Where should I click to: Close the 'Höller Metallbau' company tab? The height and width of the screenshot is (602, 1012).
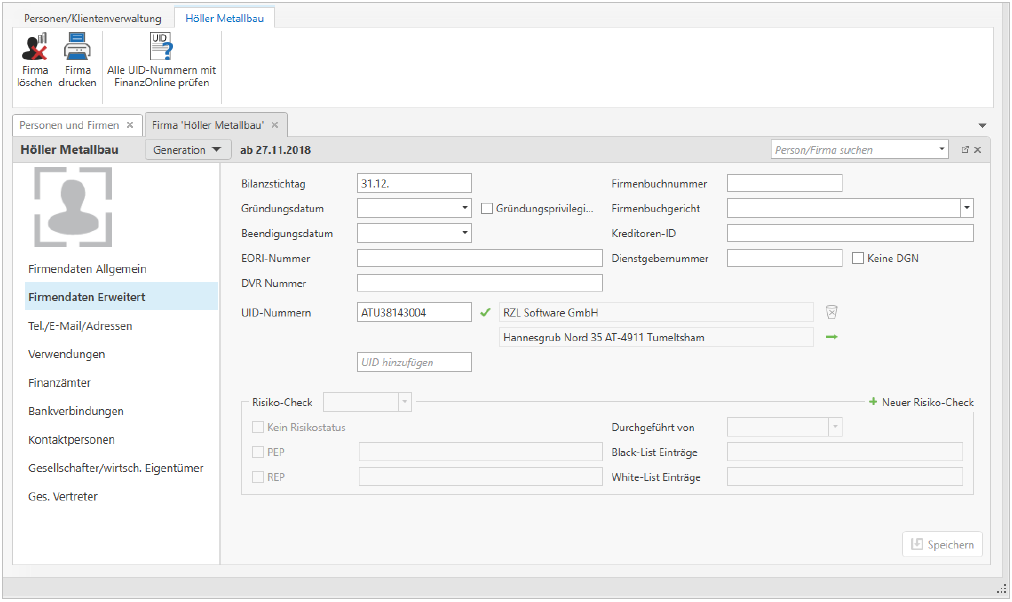coord(275,126)
